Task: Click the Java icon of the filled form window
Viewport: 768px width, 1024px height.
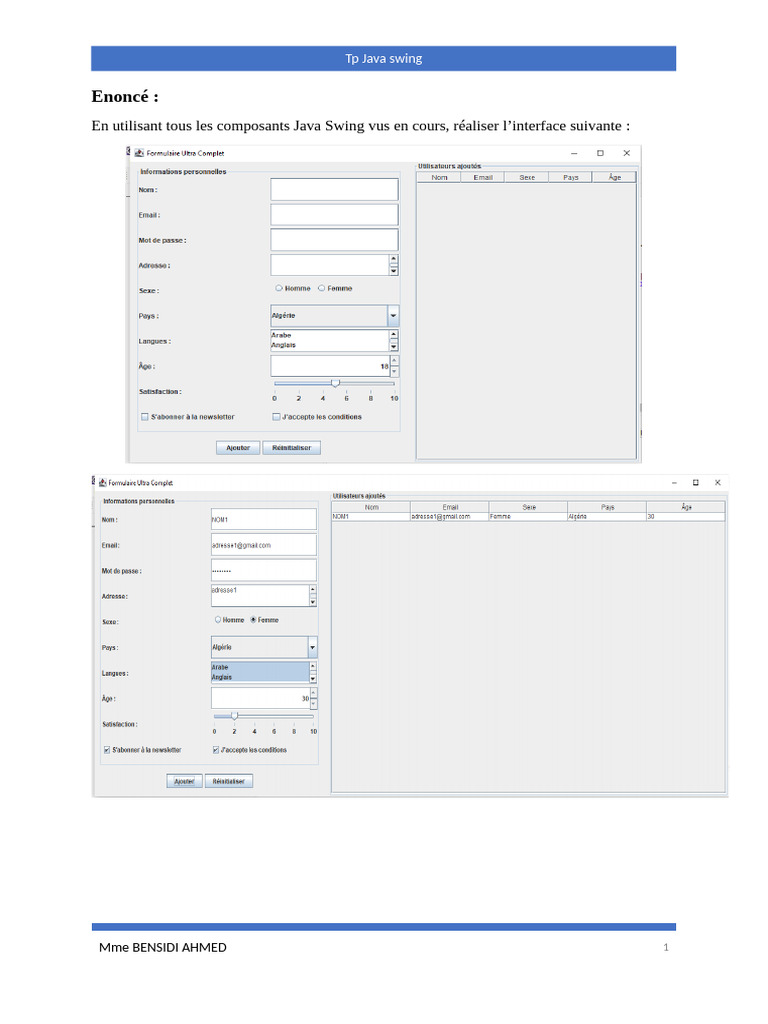Action: click(103, 483)
